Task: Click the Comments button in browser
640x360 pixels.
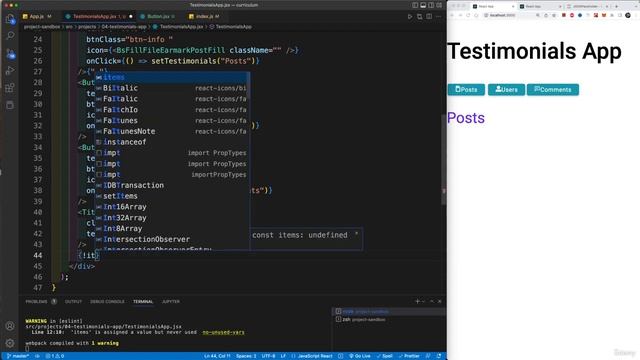Action: pyautogui.click(x=553, y=89)
